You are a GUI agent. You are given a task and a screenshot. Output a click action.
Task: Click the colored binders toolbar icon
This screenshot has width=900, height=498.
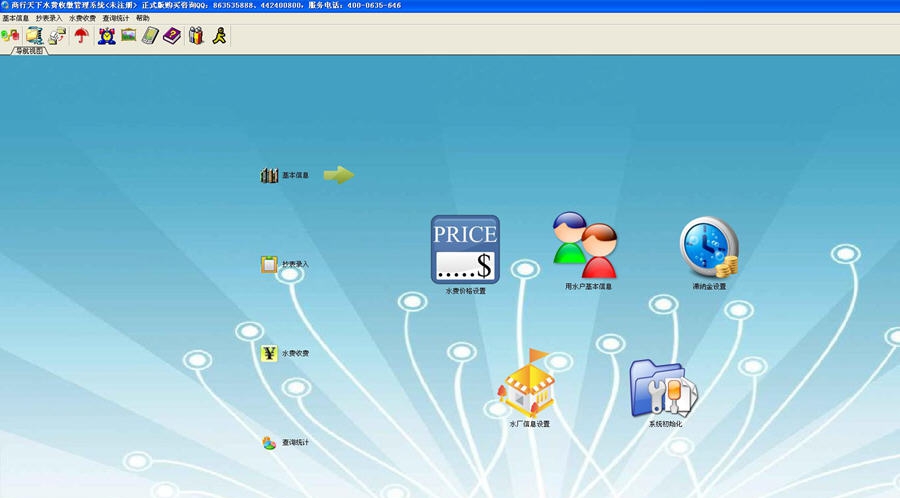196,36
